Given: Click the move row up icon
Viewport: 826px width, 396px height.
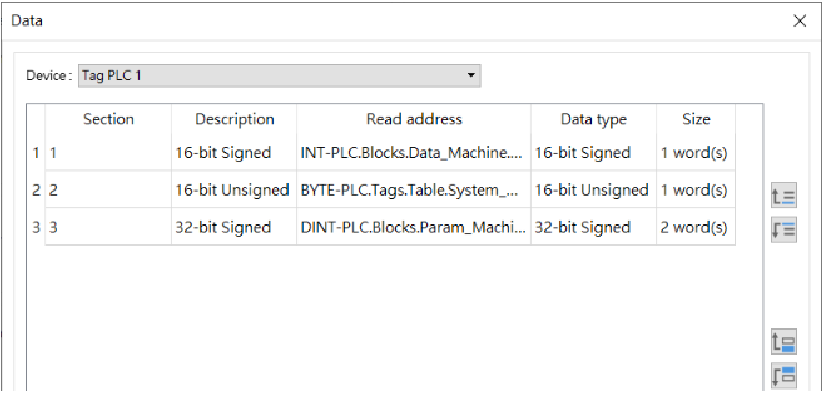Looking at the screenshot, I should (783, 195).
